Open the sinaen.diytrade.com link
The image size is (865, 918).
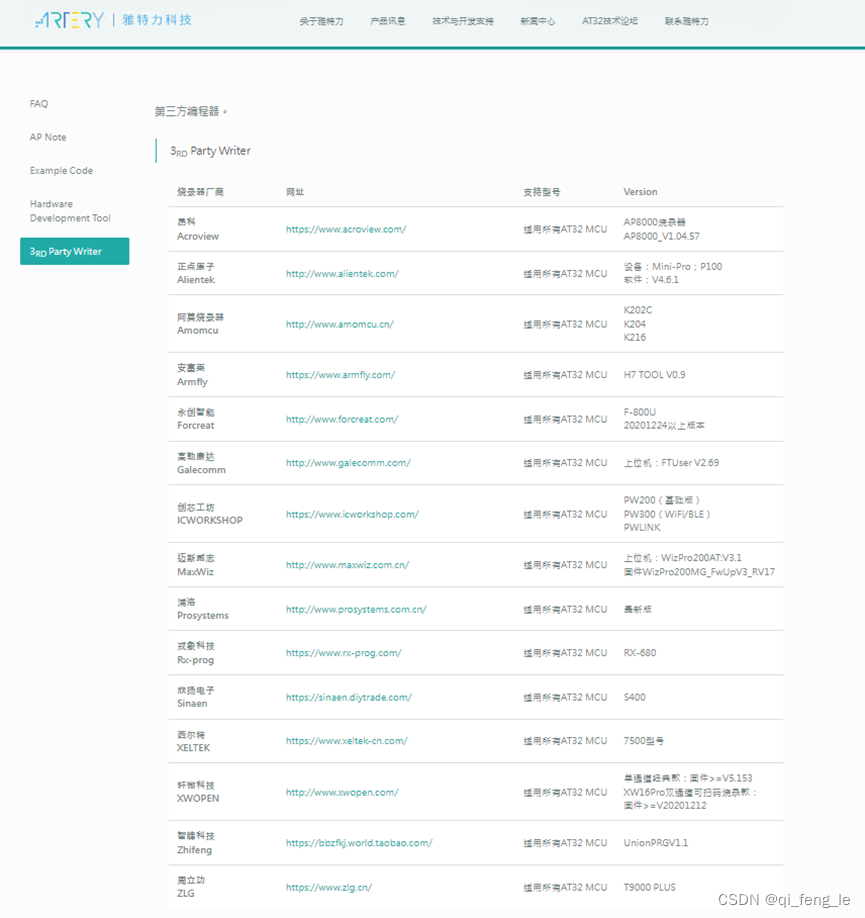click(x=348, y=697)
